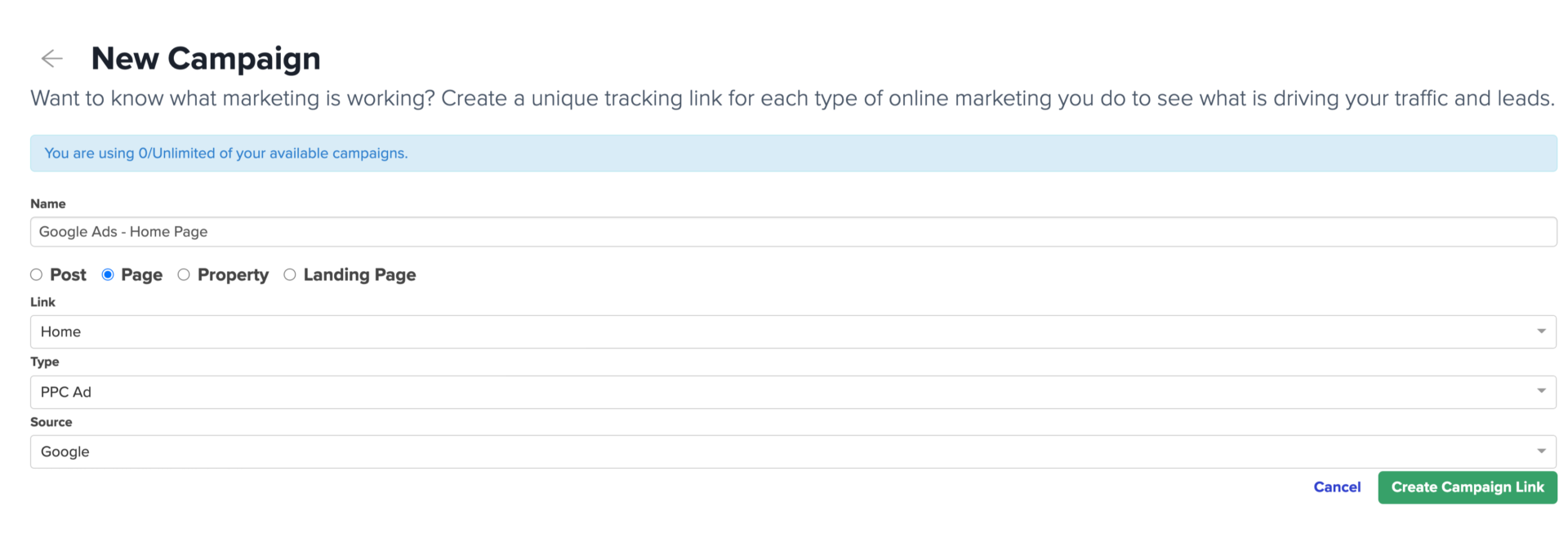The height and width of the screenshot is (556, 1568).
Task: Click the Source field label
Action: click(x=51, y=422)
